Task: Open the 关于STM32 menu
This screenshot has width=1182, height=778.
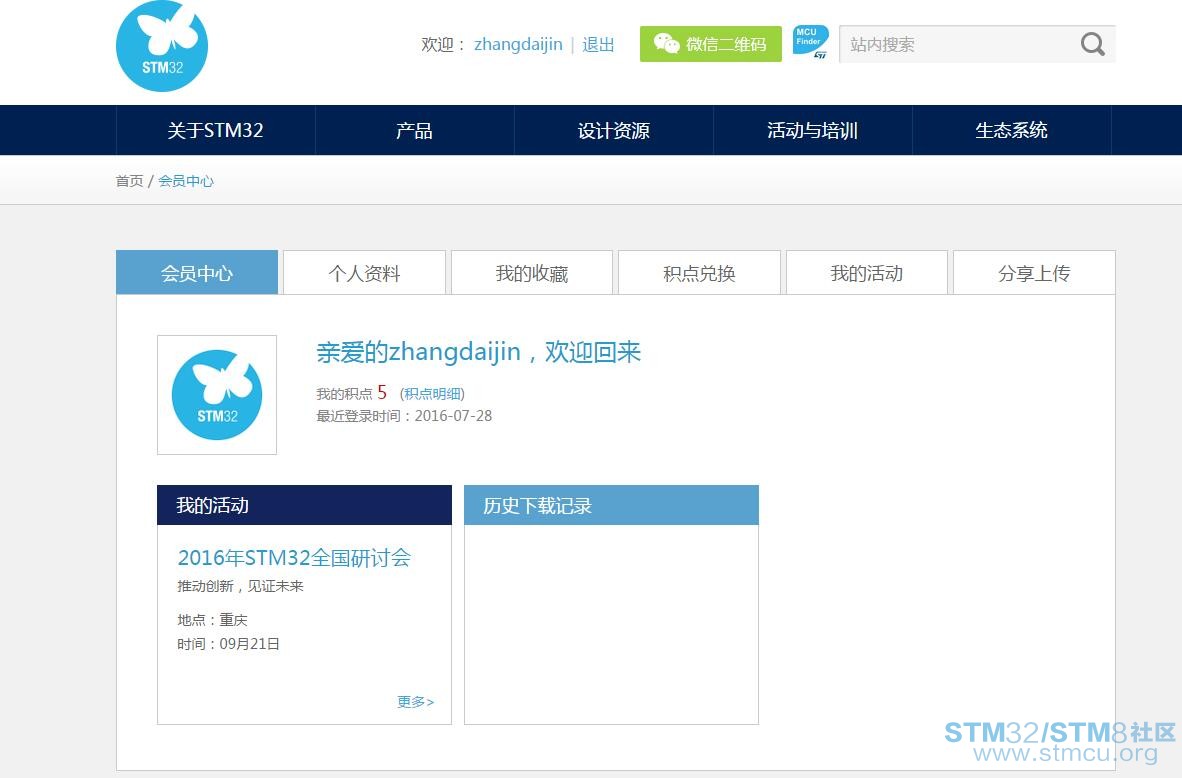Action: coord(216,130)
